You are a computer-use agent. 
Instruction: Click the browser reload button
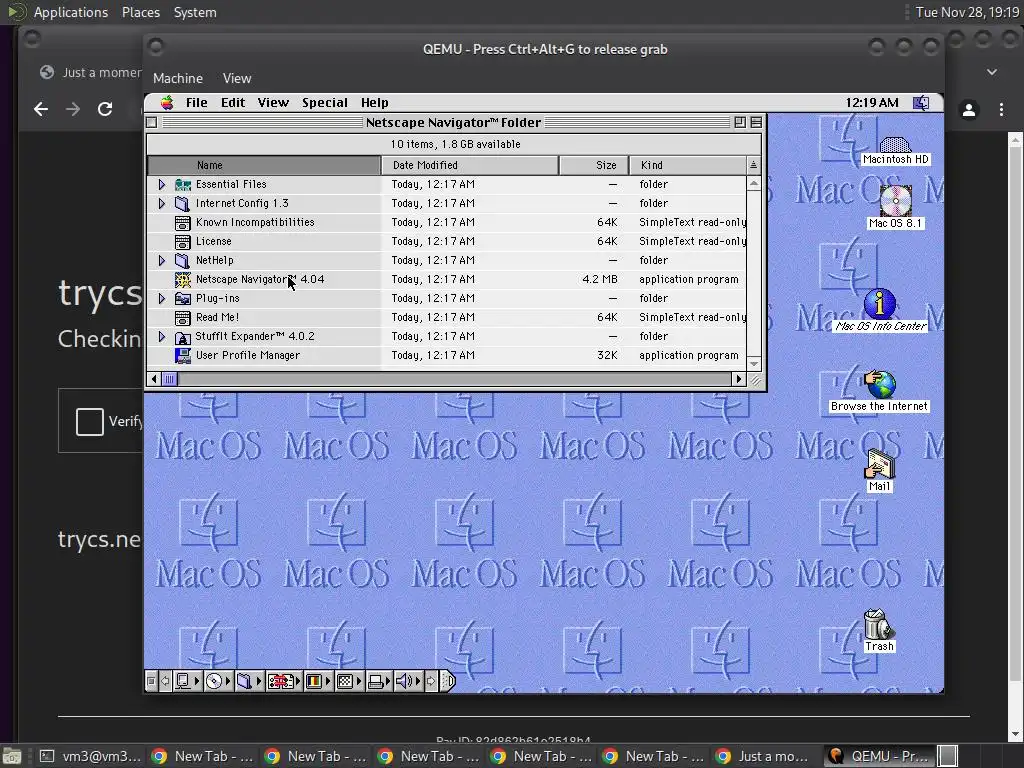(105, 109)
